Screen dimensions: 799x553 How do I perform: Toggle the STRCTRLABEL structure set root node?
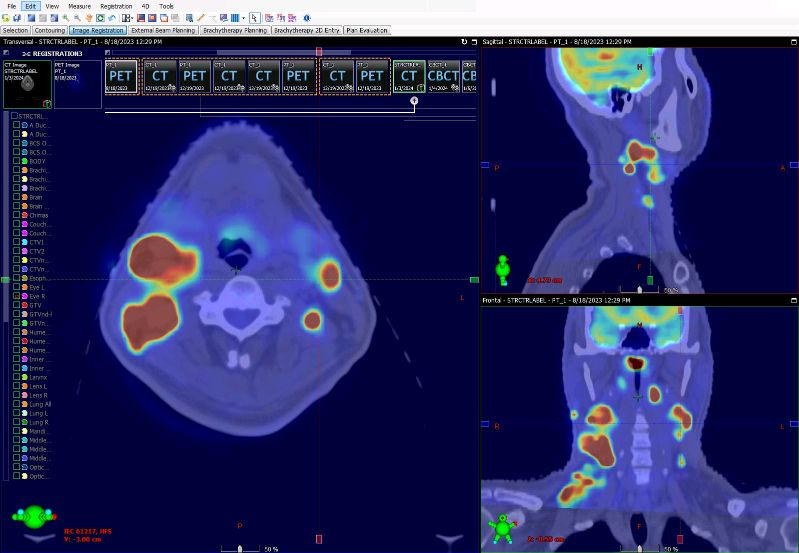coord(13,116)
